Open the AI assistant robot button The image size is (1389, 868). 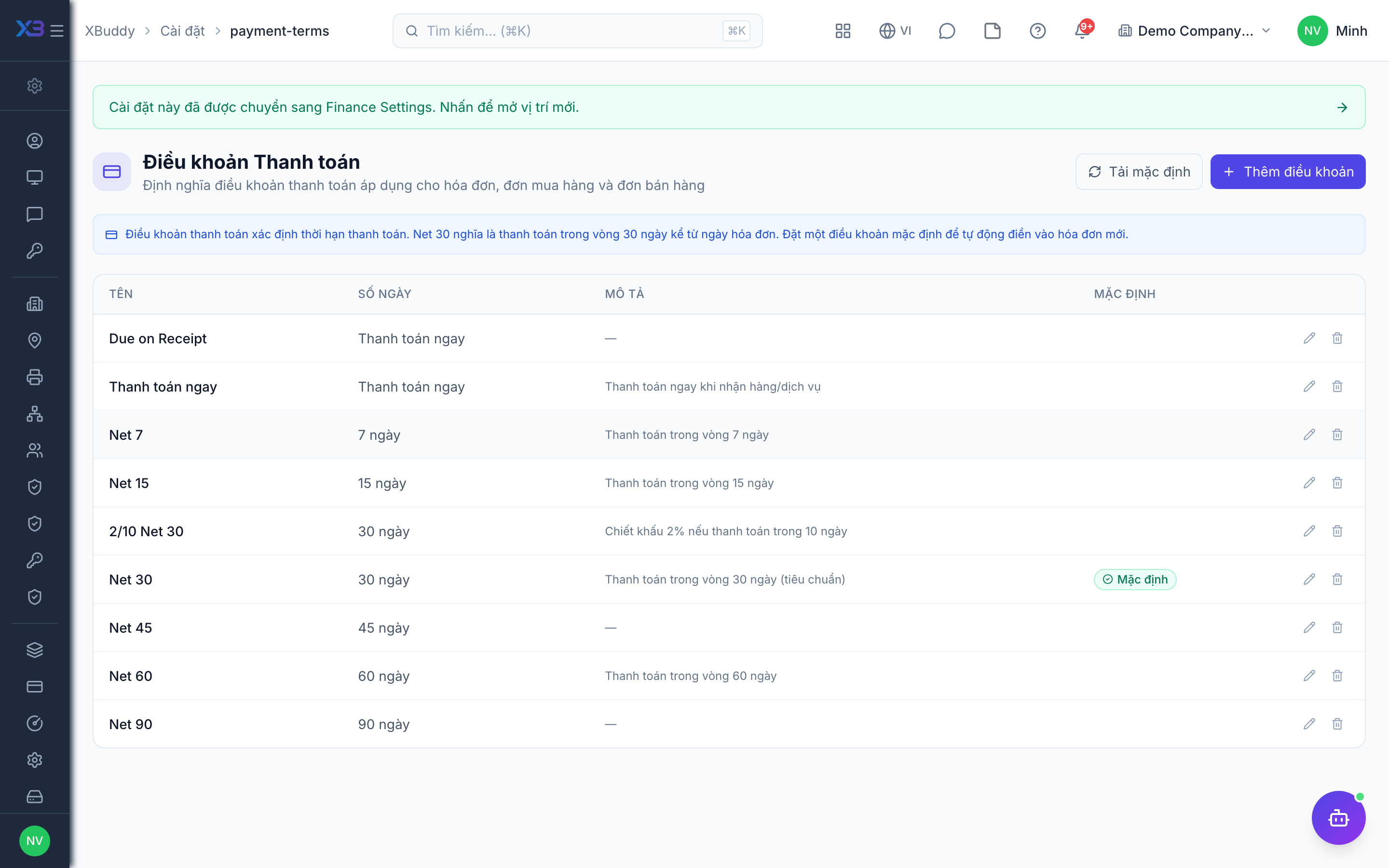[x=1338, y=817]
